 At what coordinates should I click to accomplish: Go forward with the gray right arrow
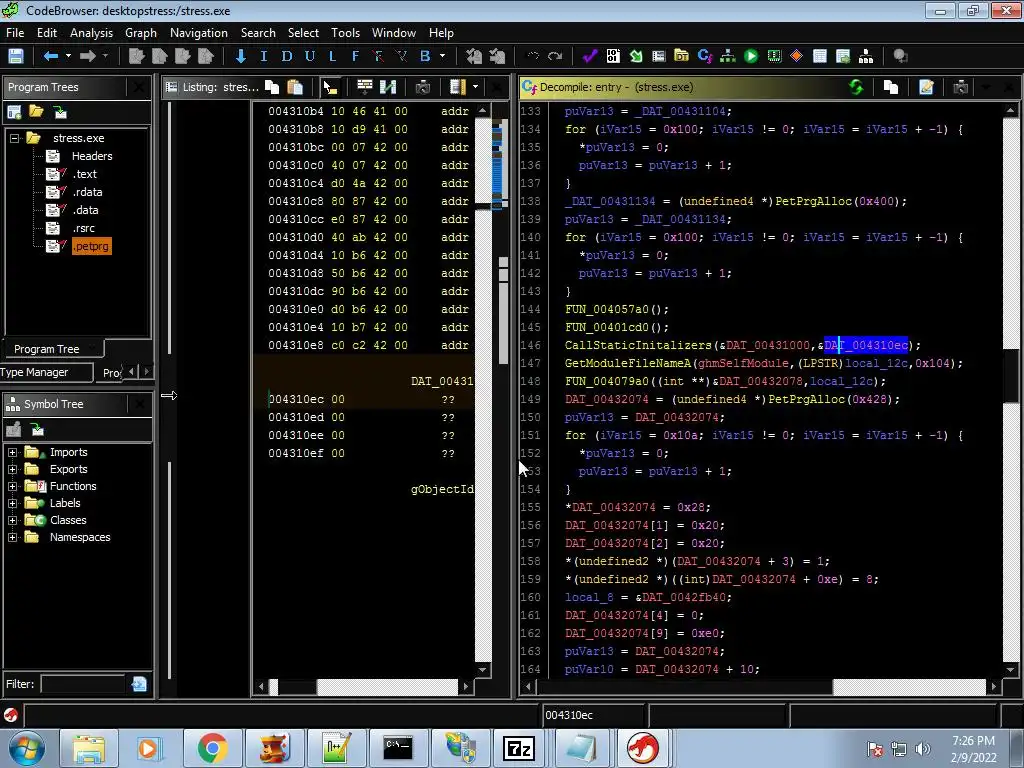[x=88, y=56]
